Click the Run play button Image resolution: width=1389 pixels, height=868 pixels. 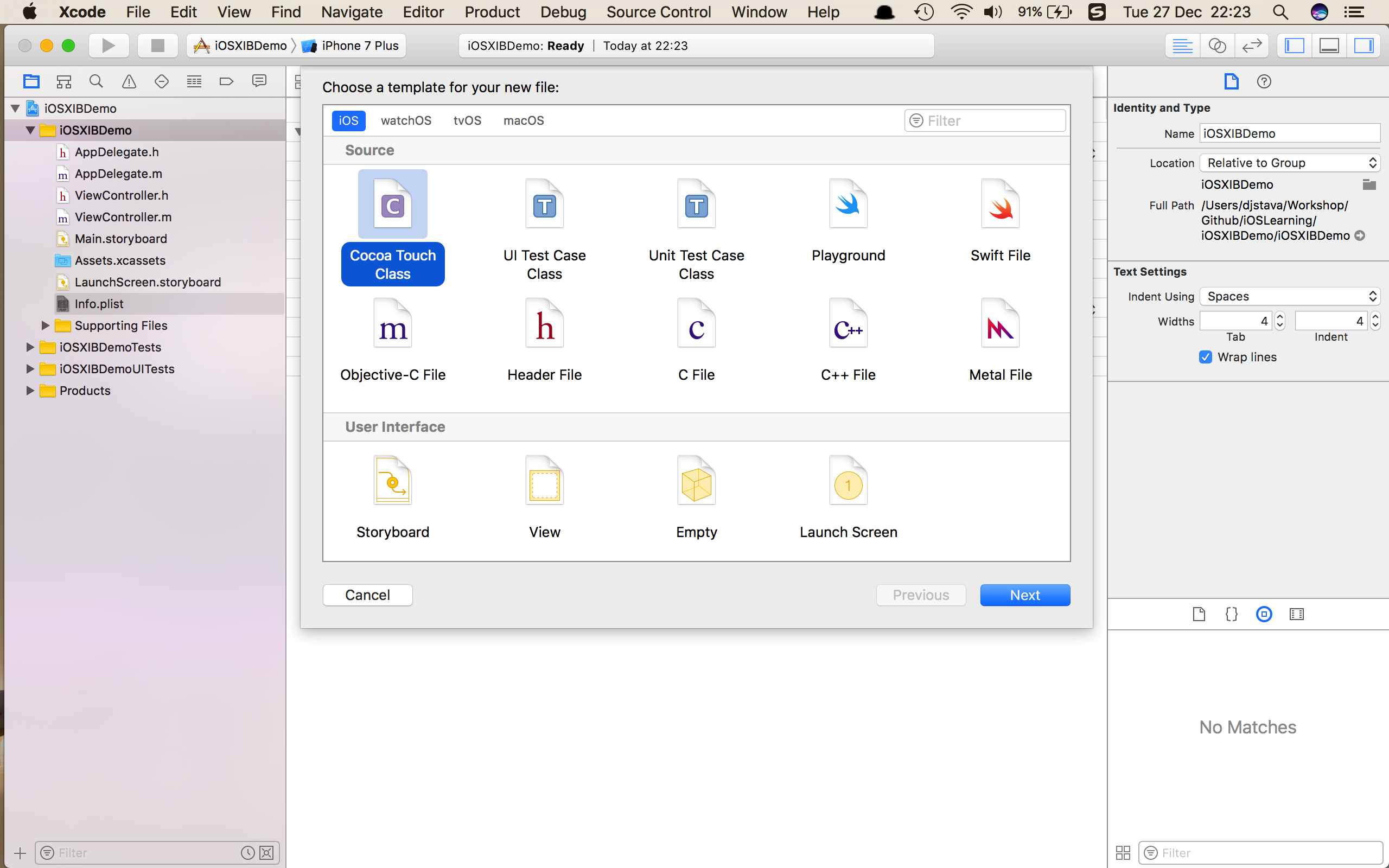point(109,46)
